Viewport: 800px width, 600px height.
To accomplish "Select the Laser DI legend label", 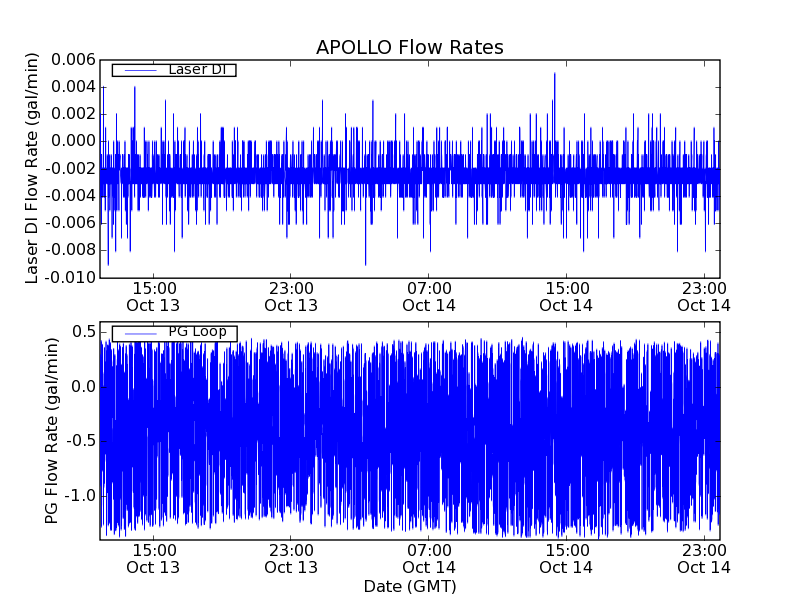I will pyautogui.click(x=196, y=70).
